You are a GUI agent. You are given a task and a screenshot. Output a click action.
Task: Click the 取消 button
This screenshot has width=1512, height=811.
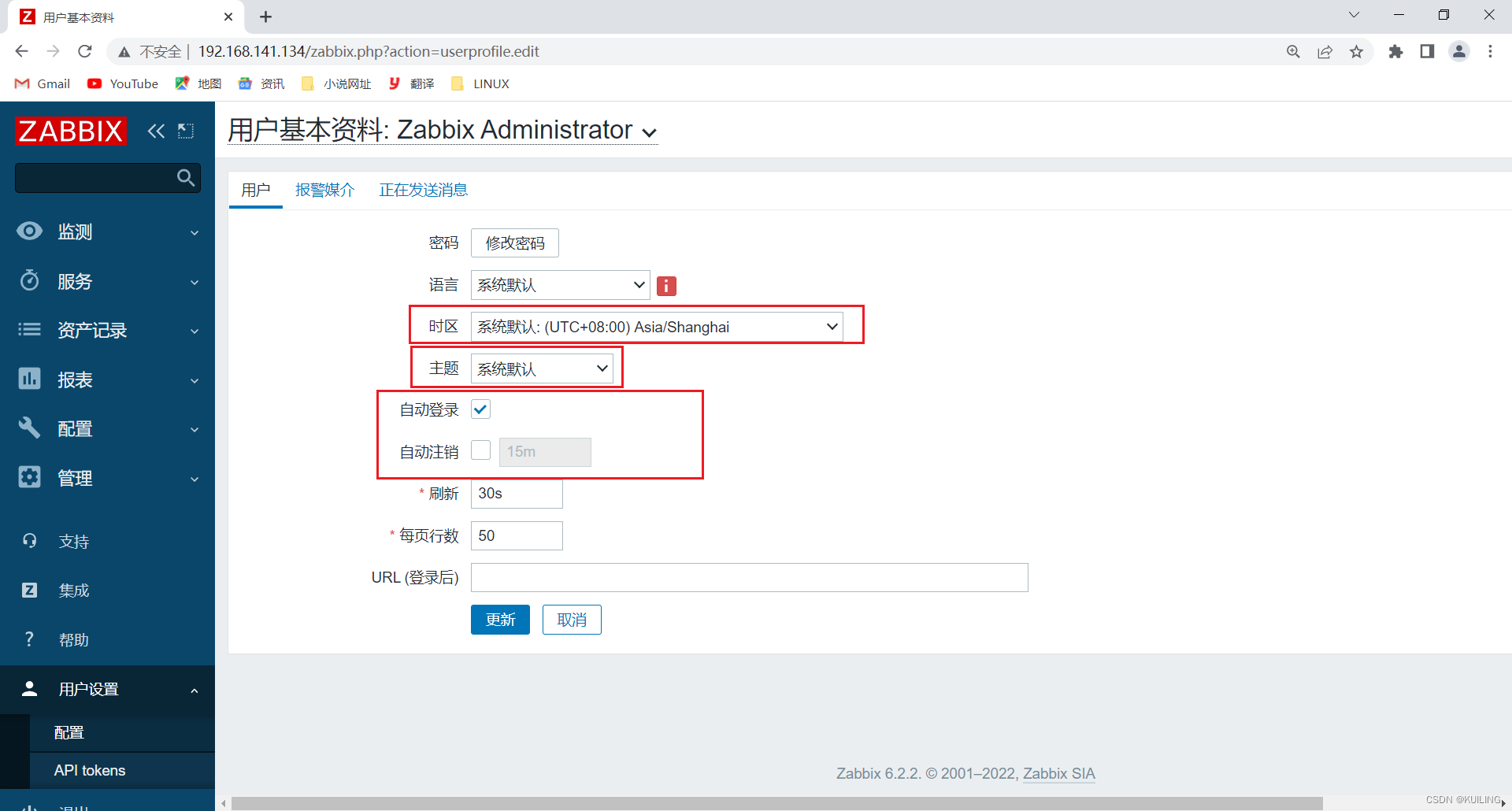point(572,620)
